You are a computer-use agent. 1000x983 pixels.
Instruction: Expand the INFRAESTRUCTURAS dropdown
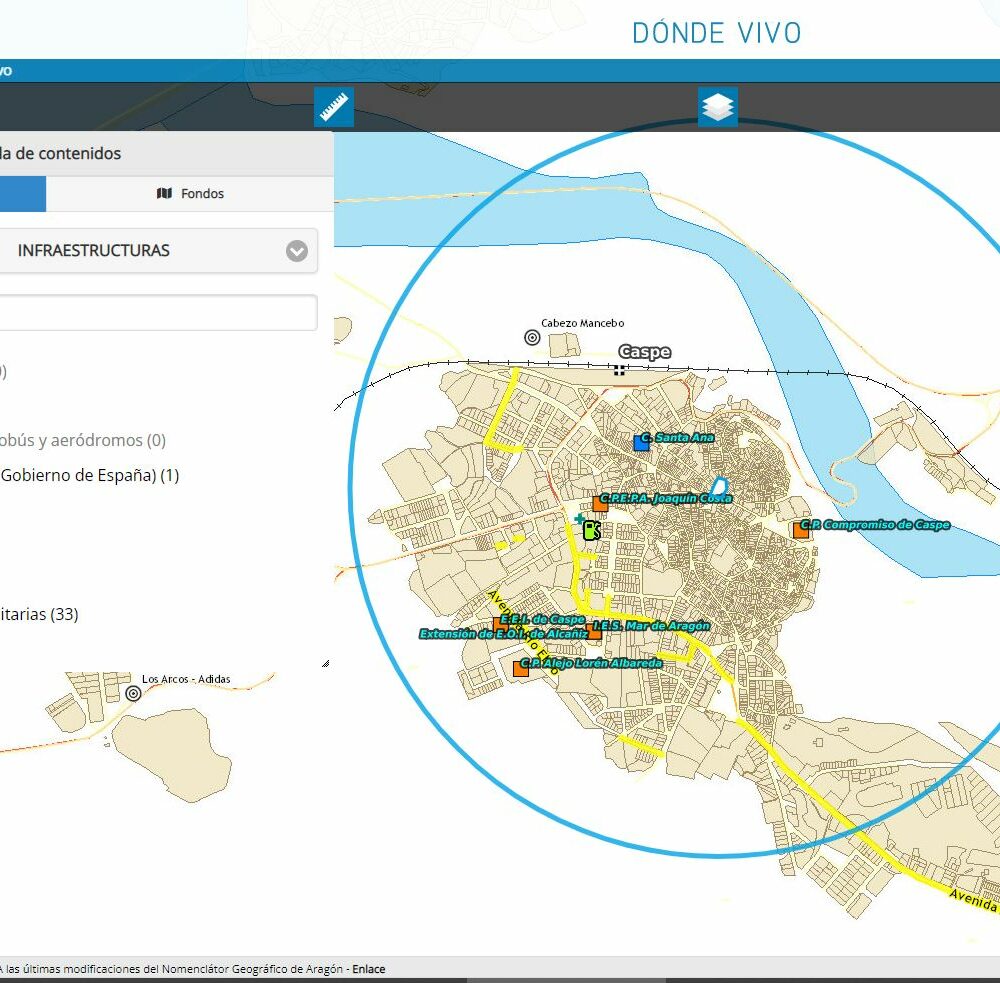click(x=160, y=251)
